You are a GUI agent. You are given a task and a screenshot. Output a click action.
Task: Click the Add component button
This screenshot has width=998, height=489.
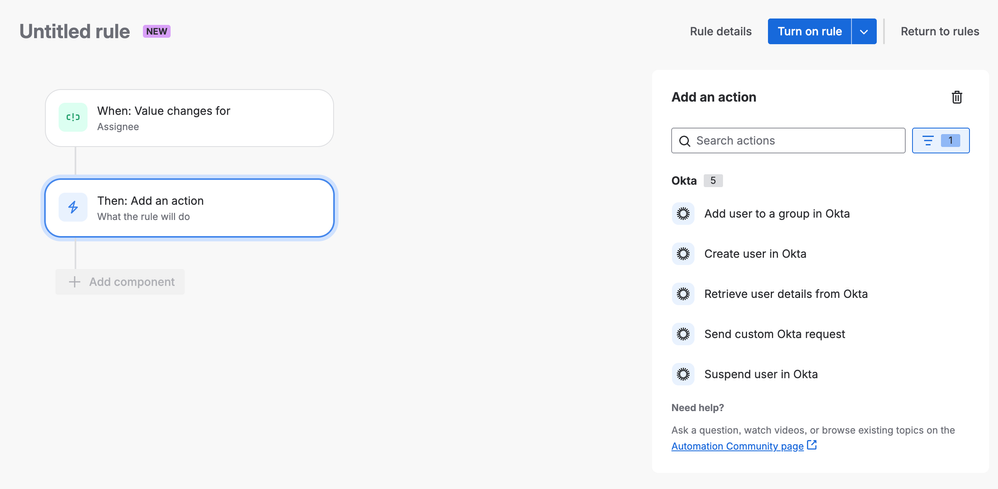tap(121, 282)
